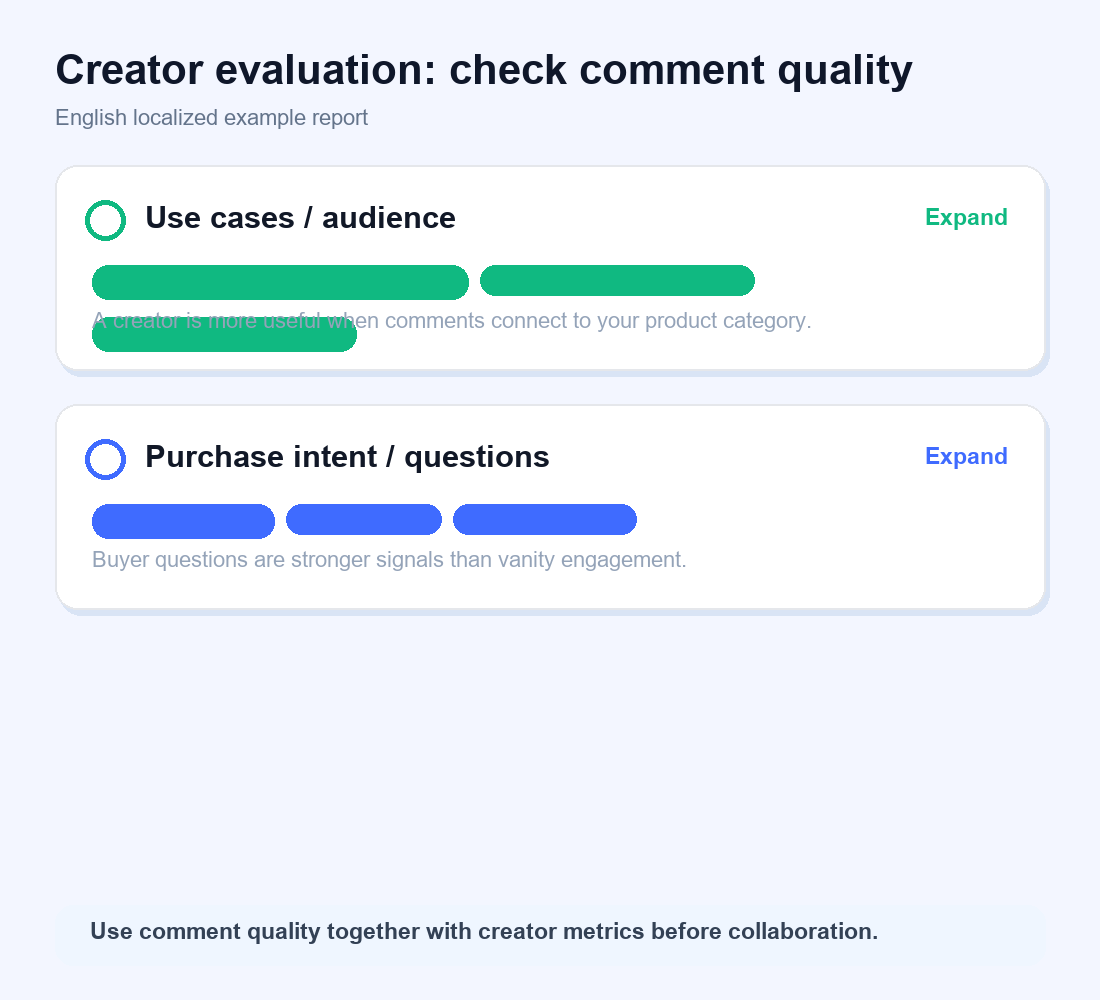Screen dimensions: 1100x1000
Task: Select the middle blue pill under Purchase intent
Action: [364, 519]
